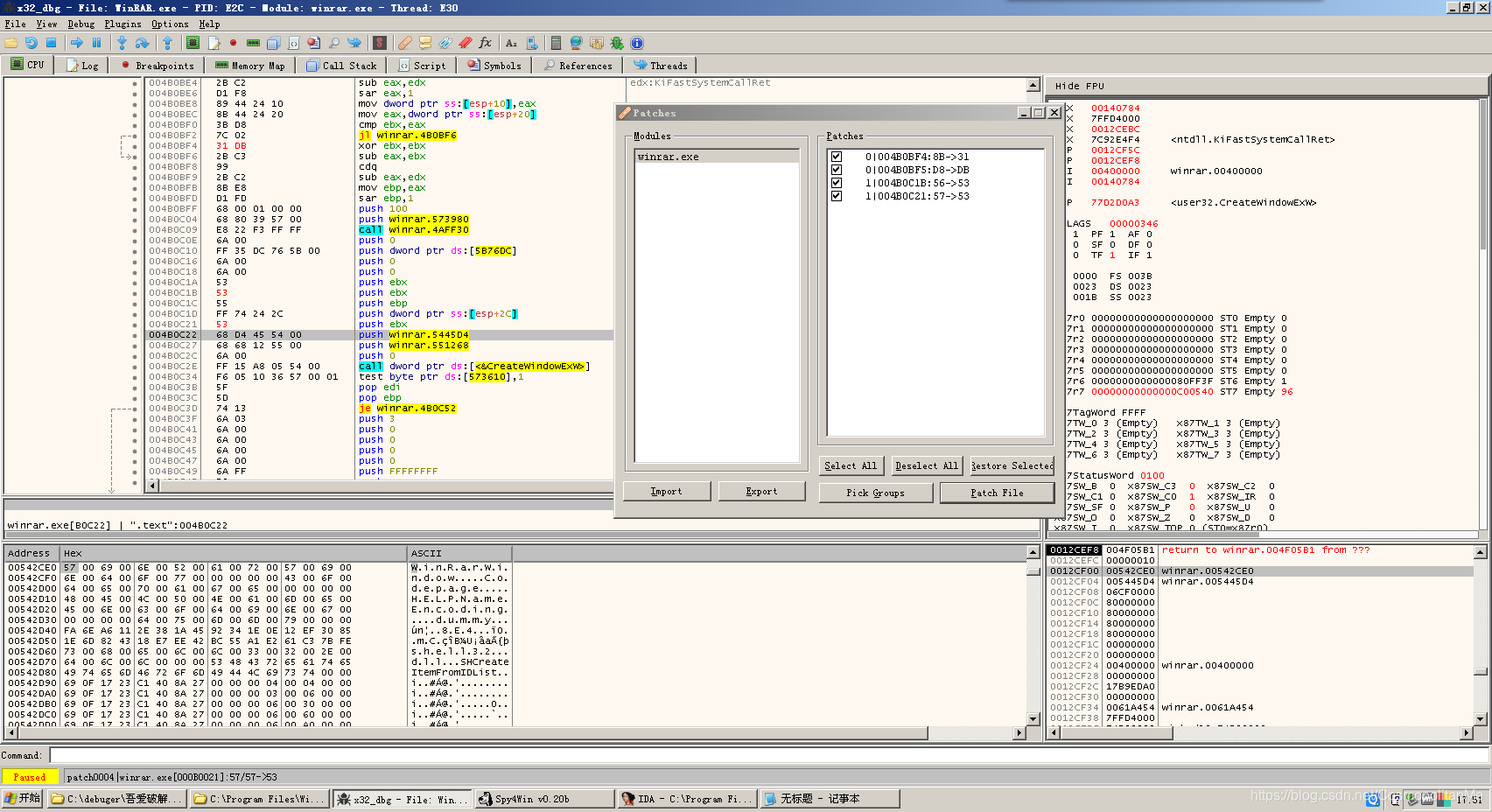Click the Import button in Patches
The height and width of the screenshot is (812, 1492).
(666, 492)
